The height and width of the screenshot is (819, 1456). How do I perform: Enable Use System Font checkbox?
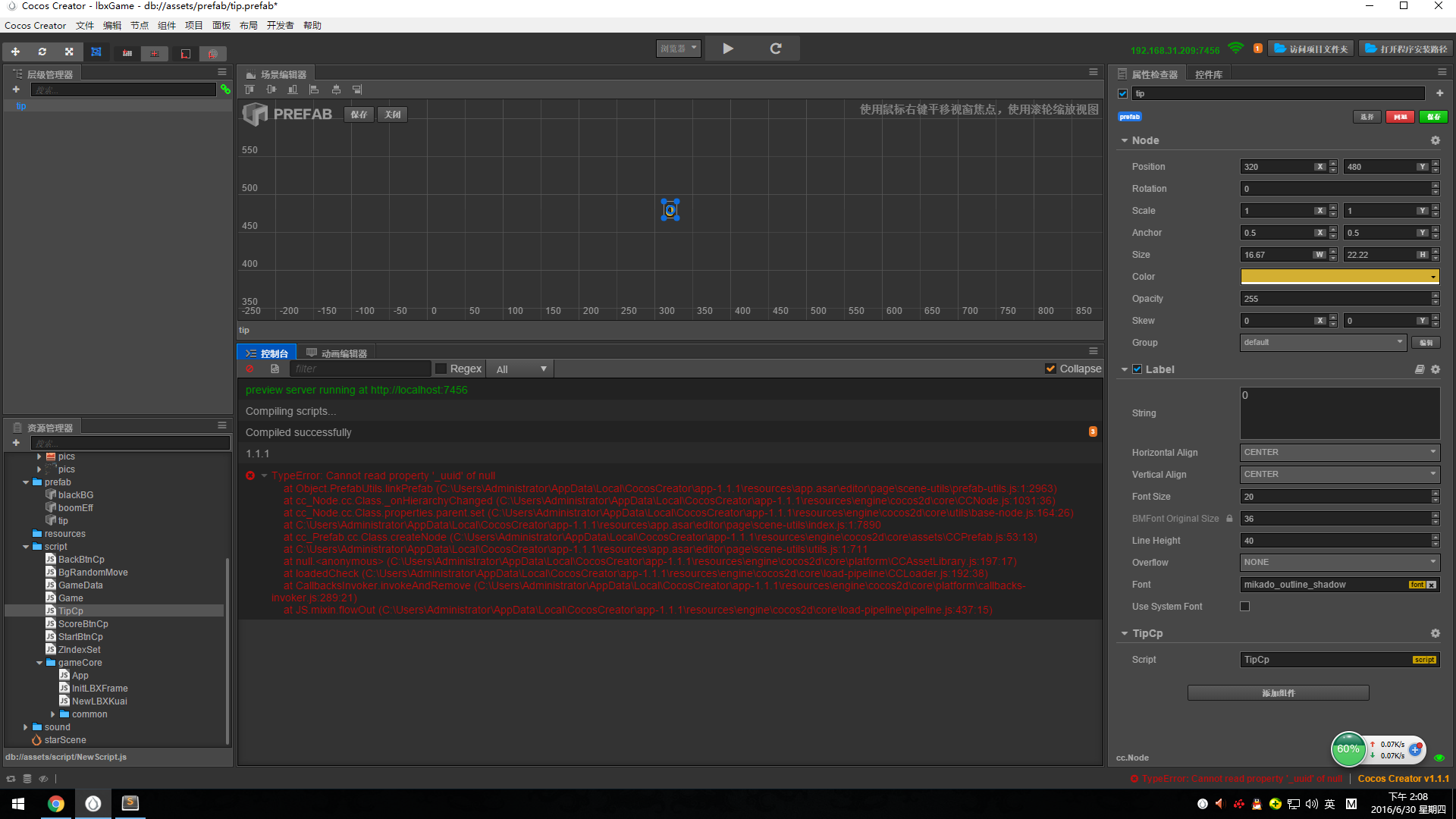pos(1244,606)
